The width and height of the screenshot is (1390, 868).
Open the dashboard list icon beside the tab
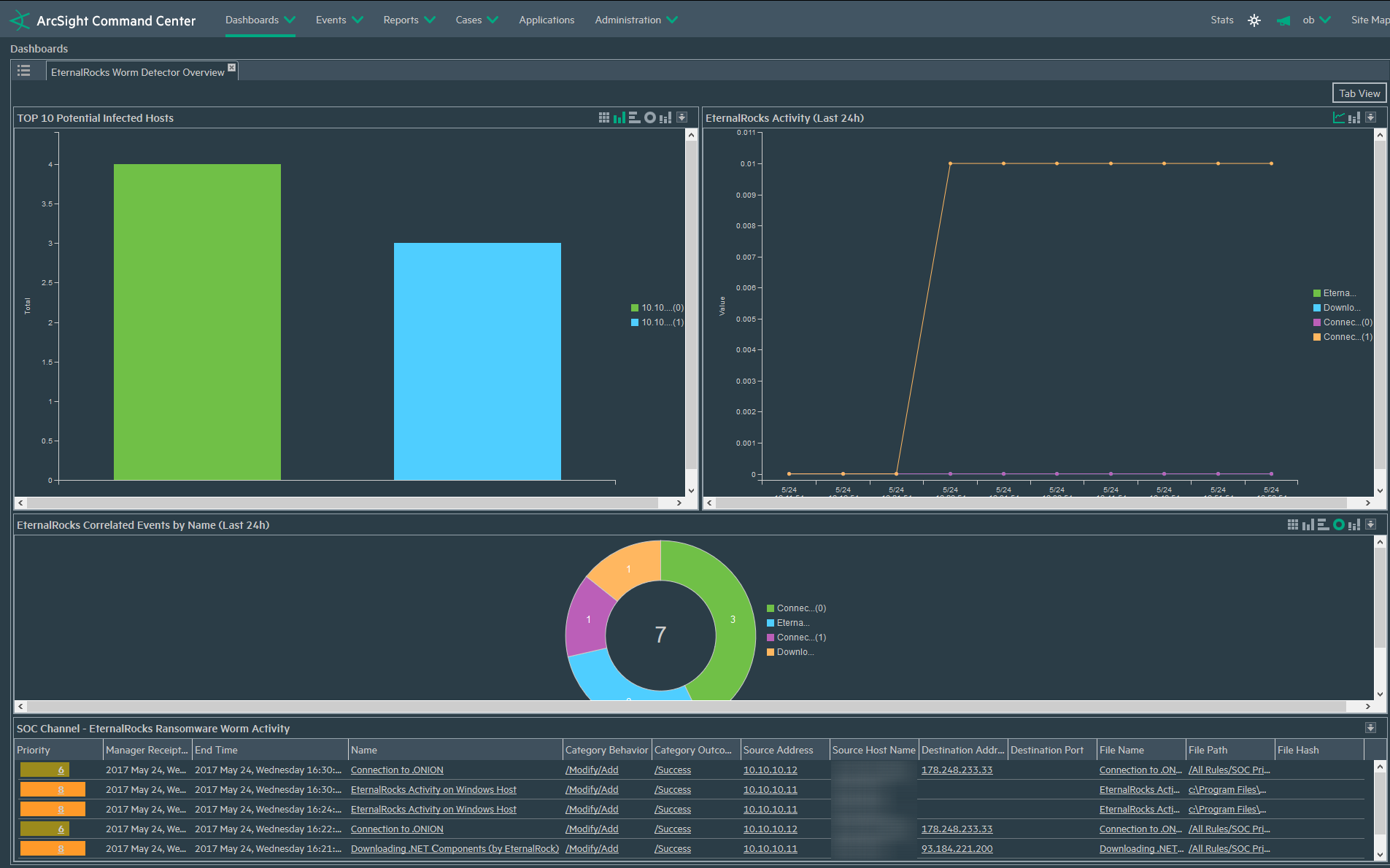coord(24,71)
